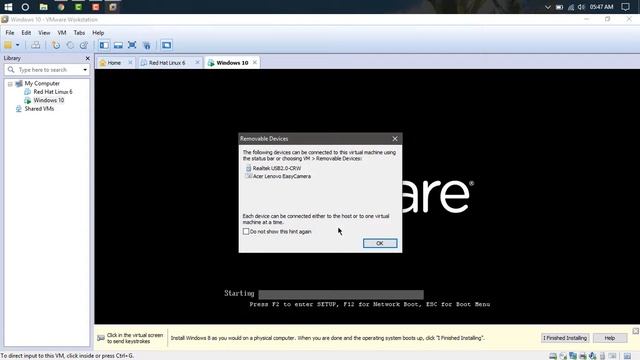The image size is (640, 360).
Task: Open the Windows notification center icon
Action: point(625,7)
